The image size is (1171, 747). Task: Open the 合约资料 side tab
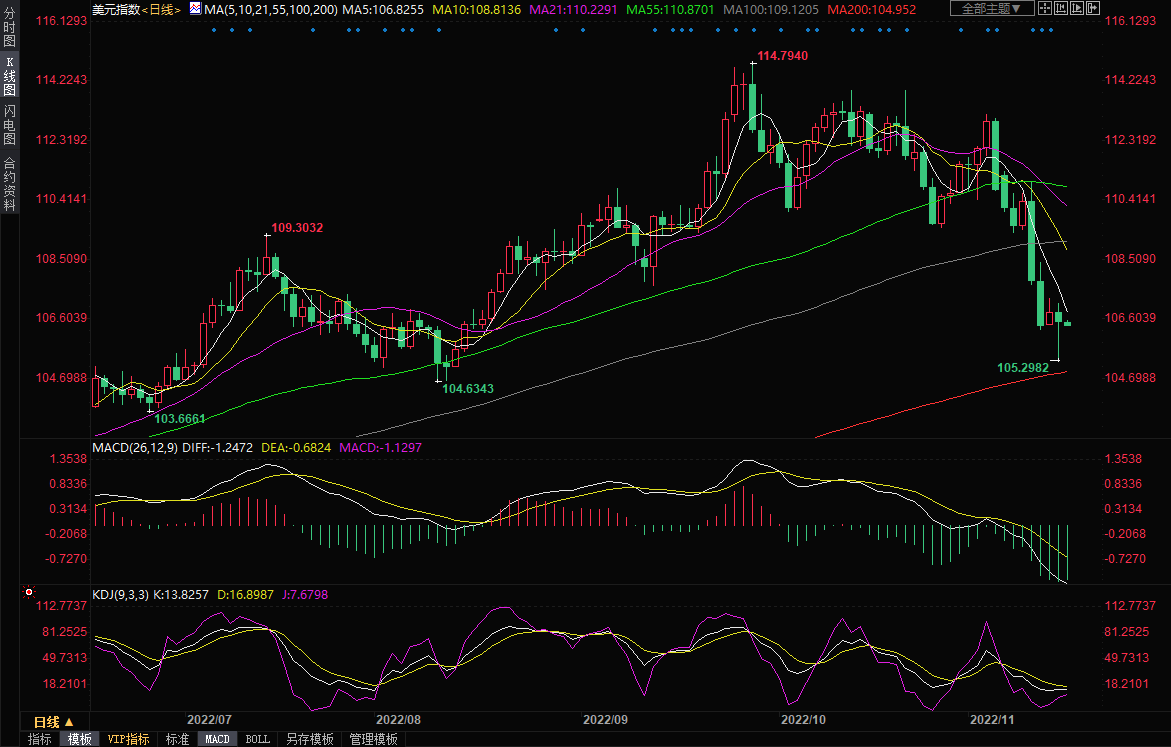point(9,184)
